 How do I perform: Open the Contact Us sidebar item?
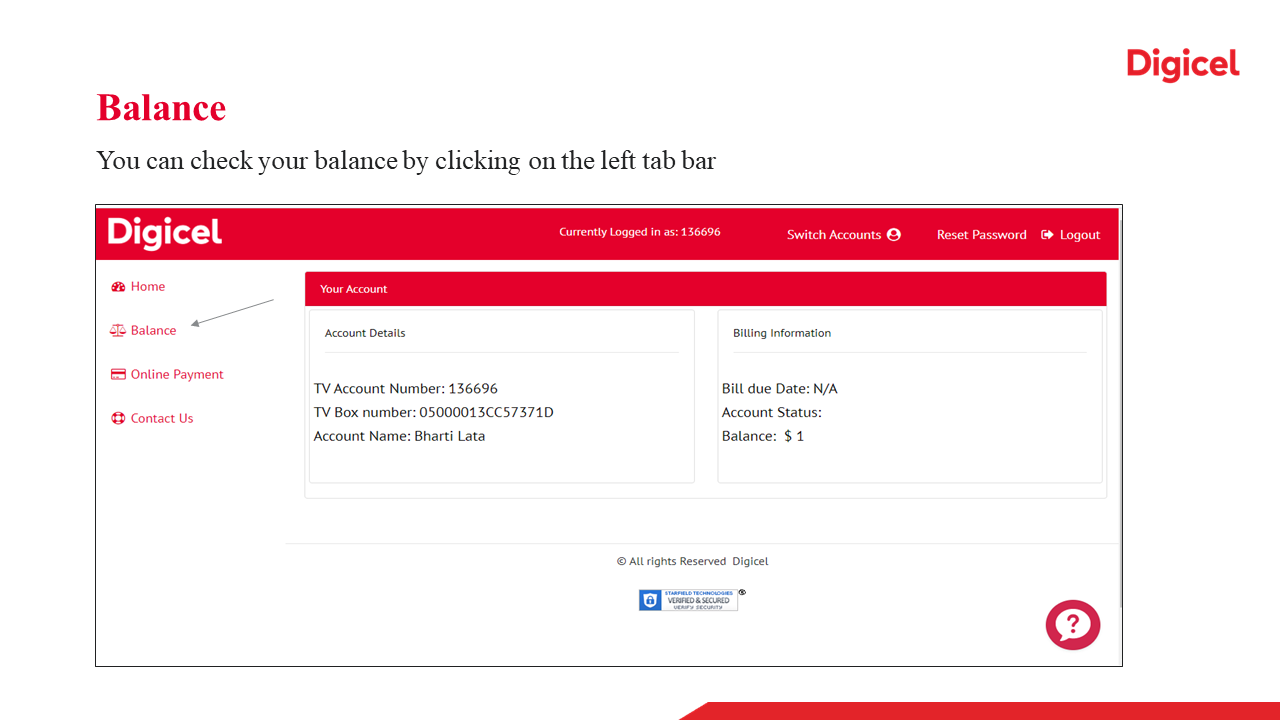coord(152,419)
